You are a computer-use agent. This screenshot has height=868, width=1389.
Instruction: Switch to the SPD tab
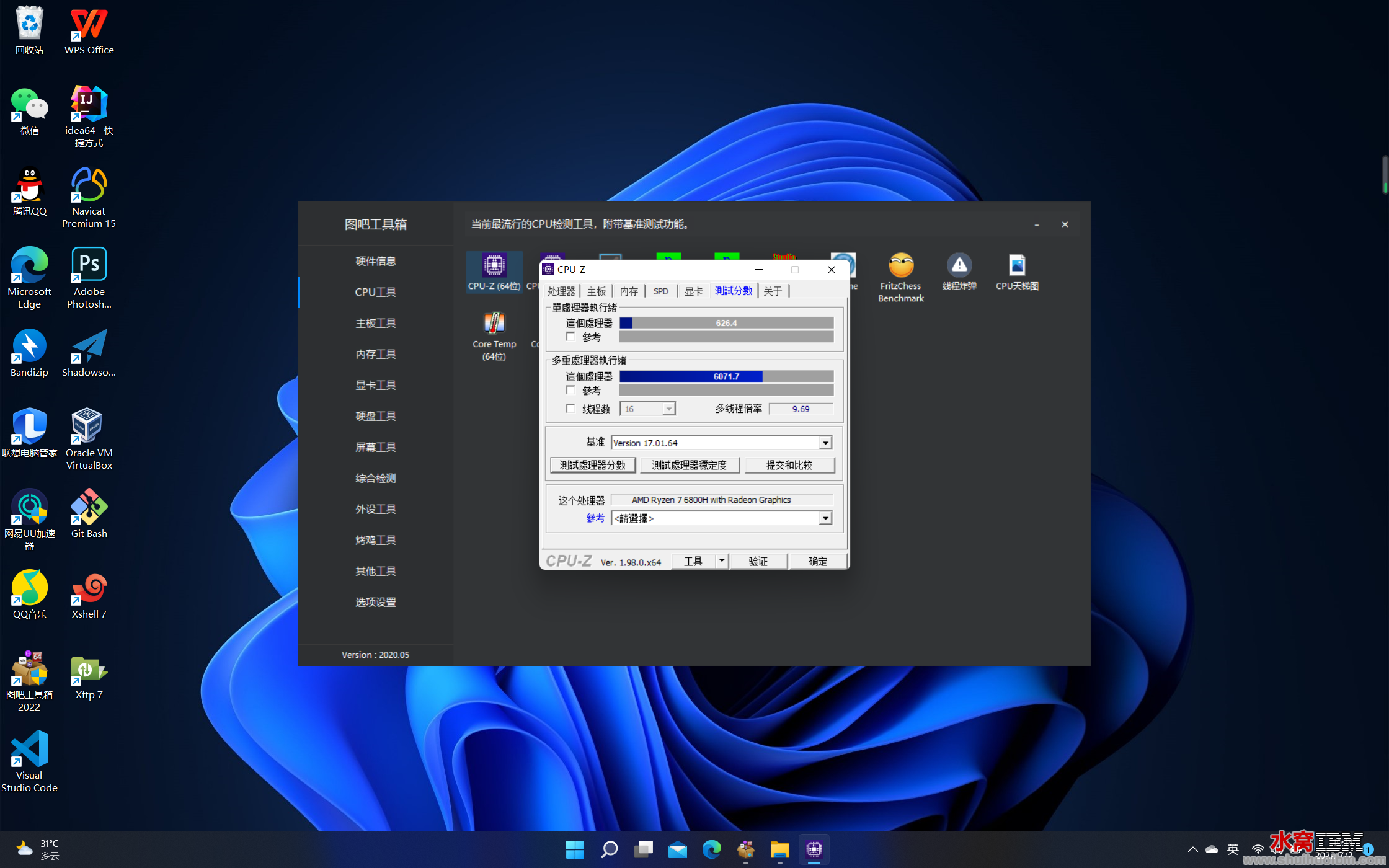[x=661, y=291]
